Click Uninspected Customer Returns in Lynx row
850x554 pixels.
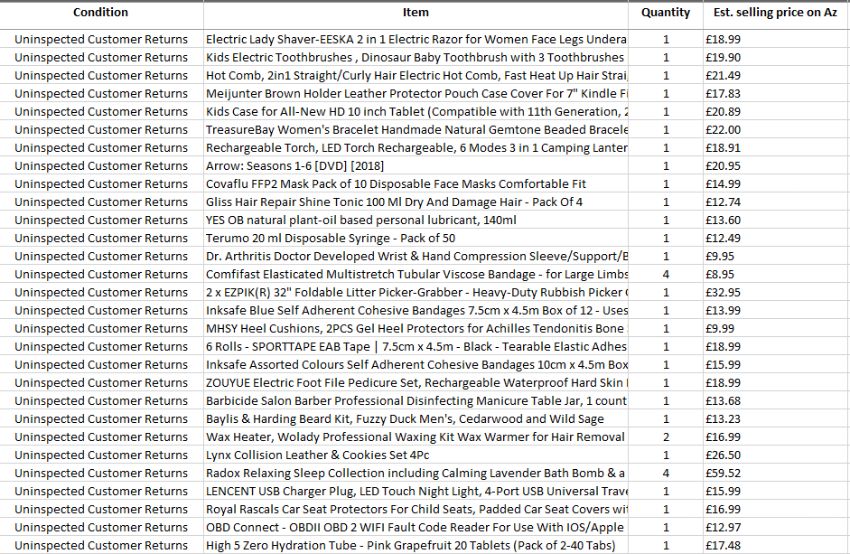coord(101,455)
